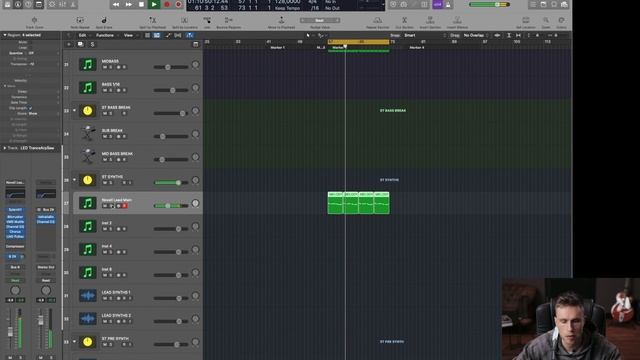The image size is (640, 360).
Task: Toggle the Metronome click button
Action: tap(448, 4)
